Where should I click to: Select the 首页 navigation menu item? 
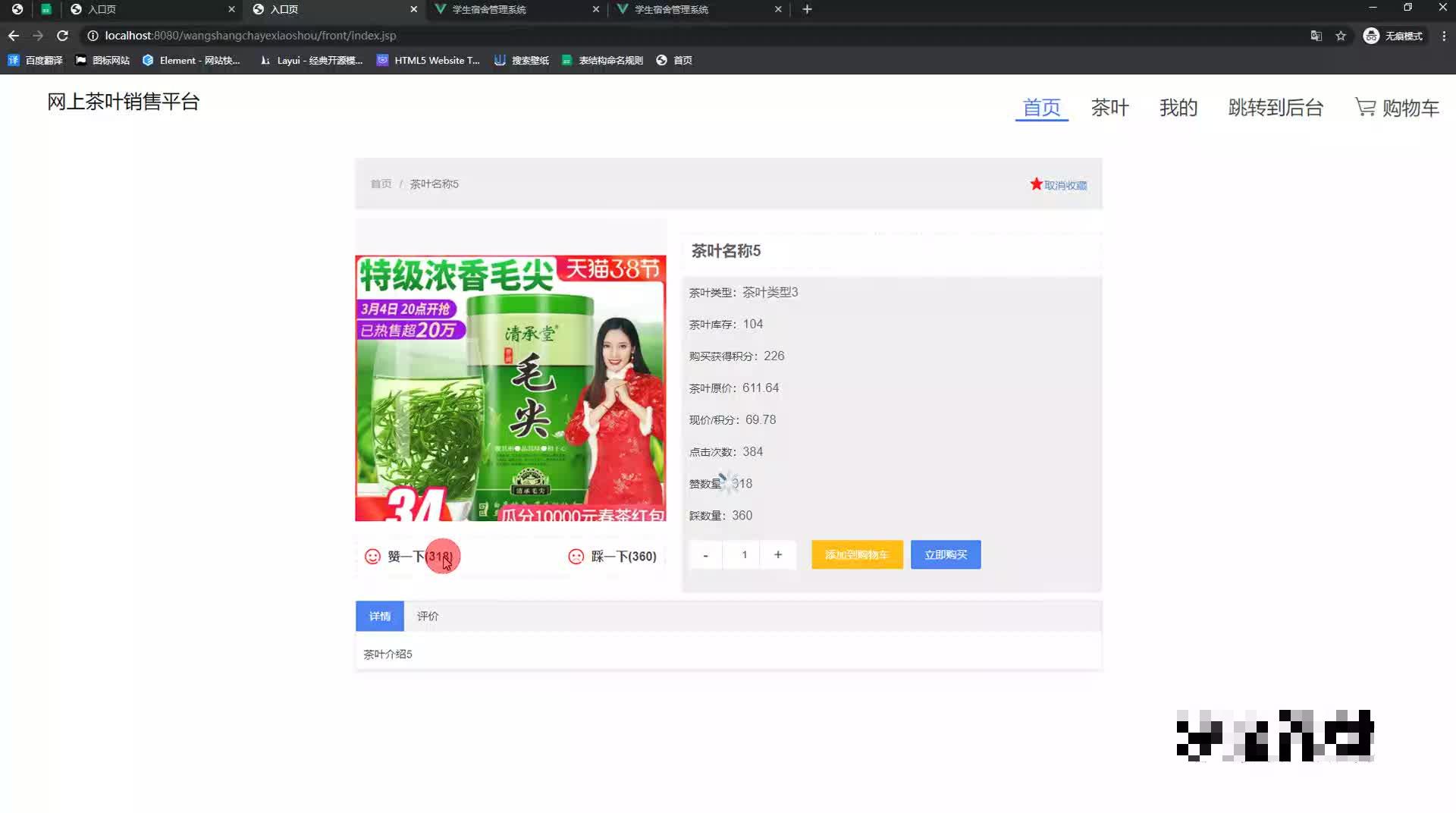pos(1041,108)
